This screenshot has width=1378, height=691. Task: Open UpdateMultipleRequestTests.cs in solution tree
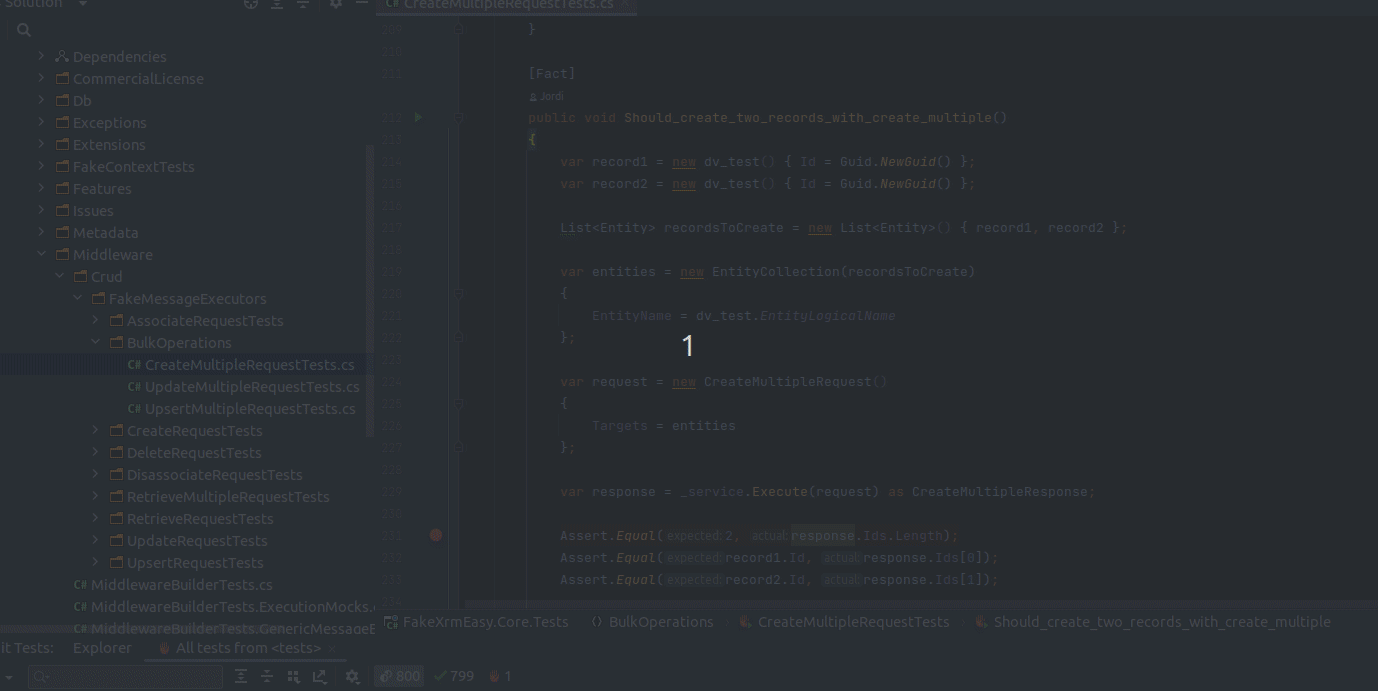(x=252, y=387)
